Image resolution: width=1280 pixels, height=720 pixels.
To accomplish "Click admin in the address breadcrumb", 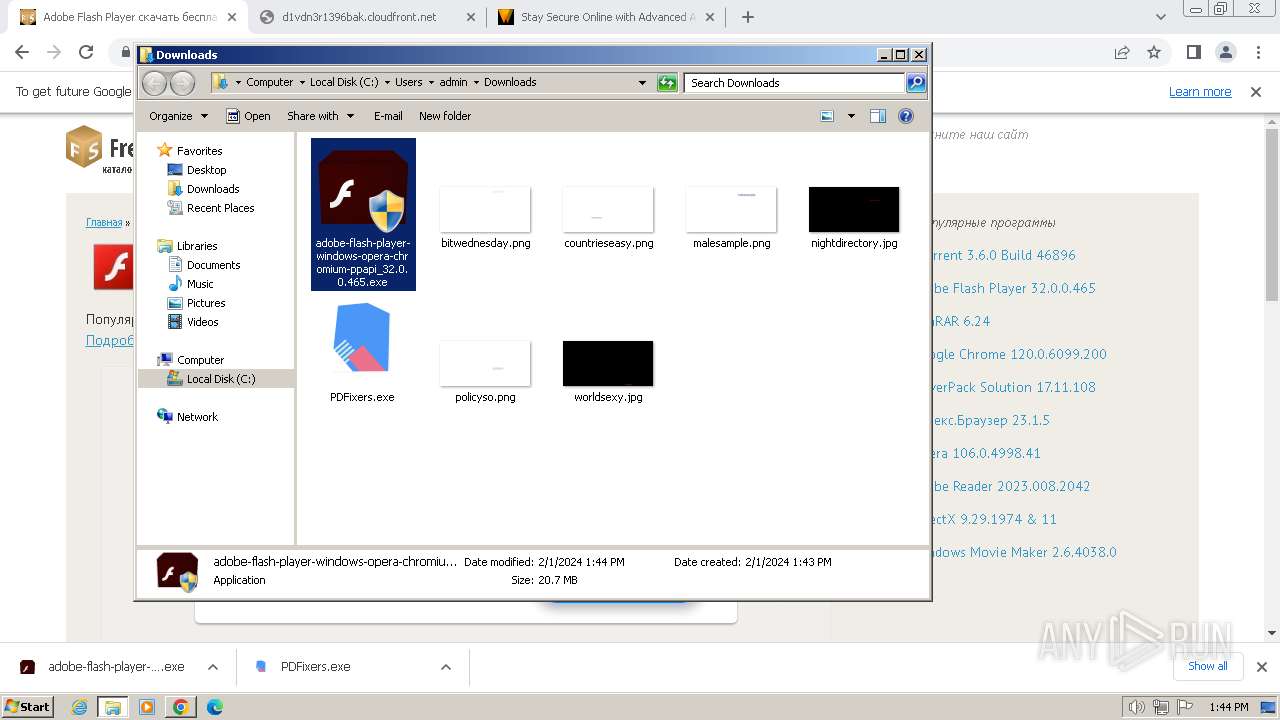I will [x=453, y=82].
